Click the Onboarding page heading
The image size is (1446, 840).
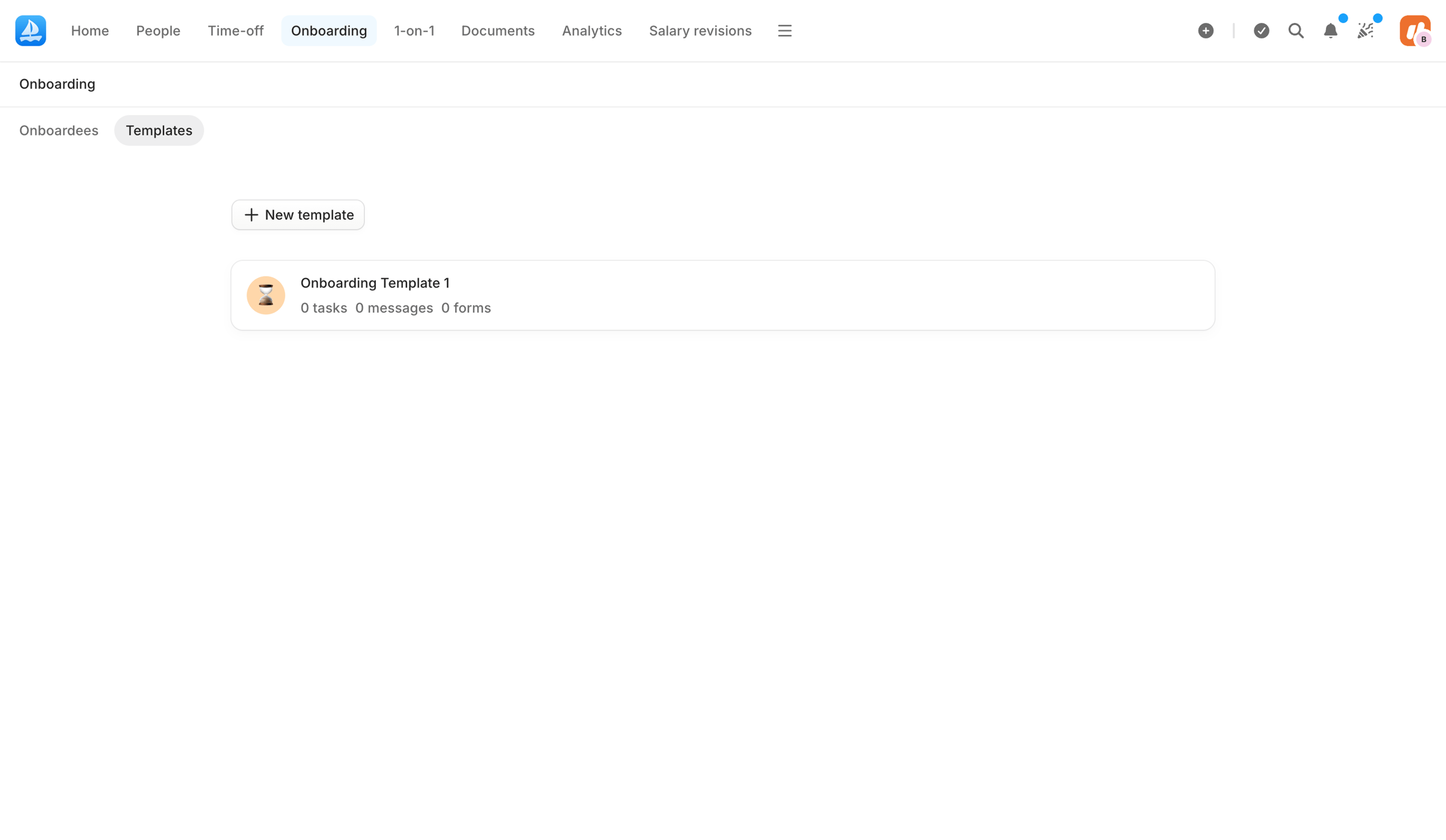click(57, 84)
